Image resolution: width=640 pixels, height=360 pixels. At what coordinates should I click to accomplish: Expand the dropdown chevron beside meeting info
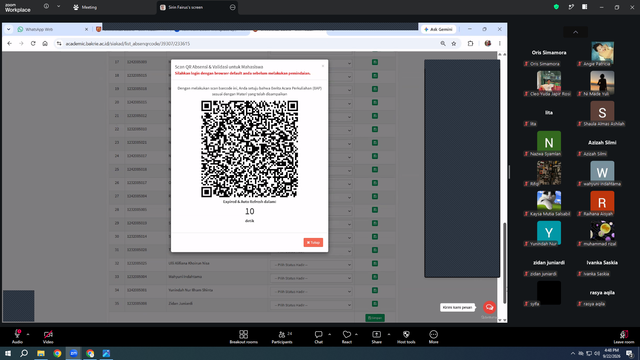point(58,7)
